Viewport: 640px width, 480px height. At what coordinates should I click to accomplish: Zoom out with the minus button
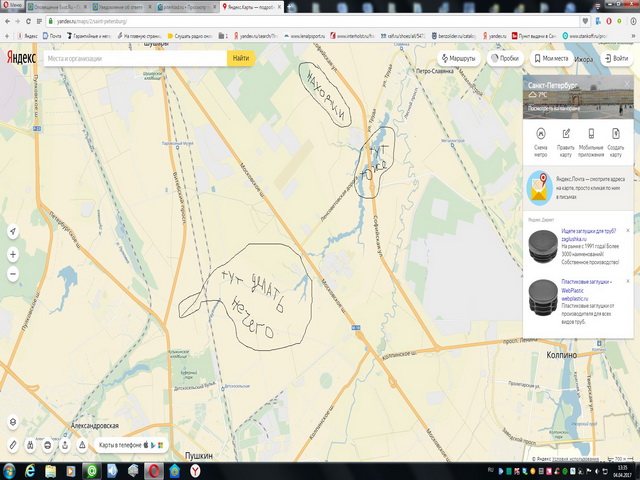(13, 273)
